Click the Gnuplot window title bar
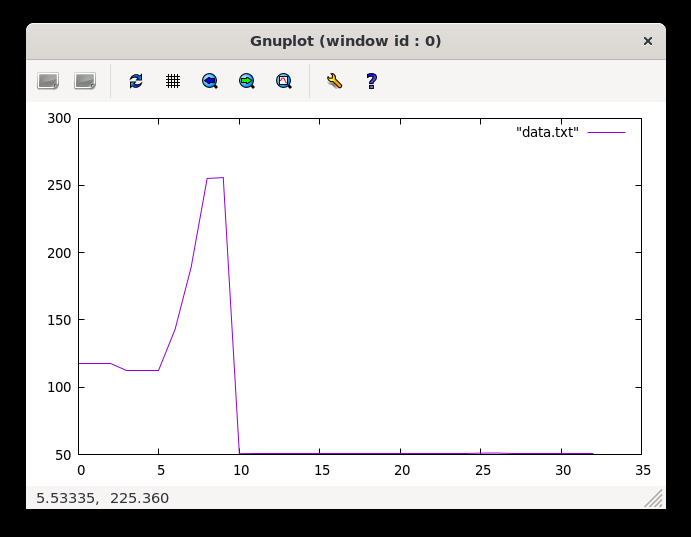 [345, 41]
